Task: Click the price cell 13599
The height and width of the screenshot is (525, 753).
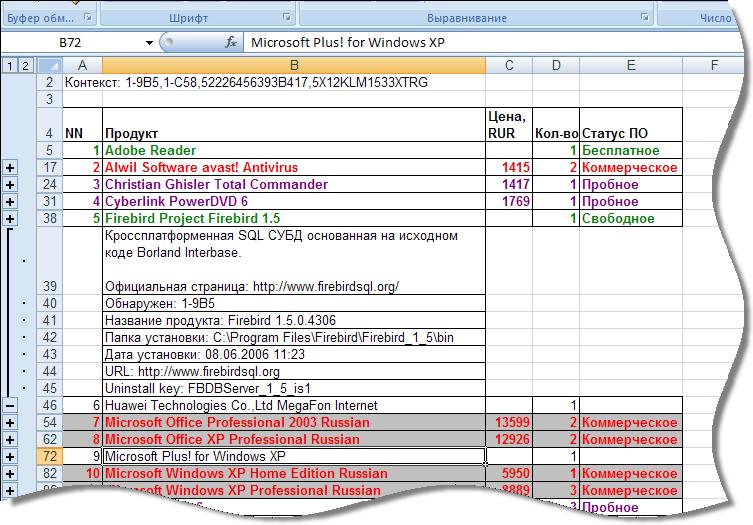Action: click(x=509, y=423)
